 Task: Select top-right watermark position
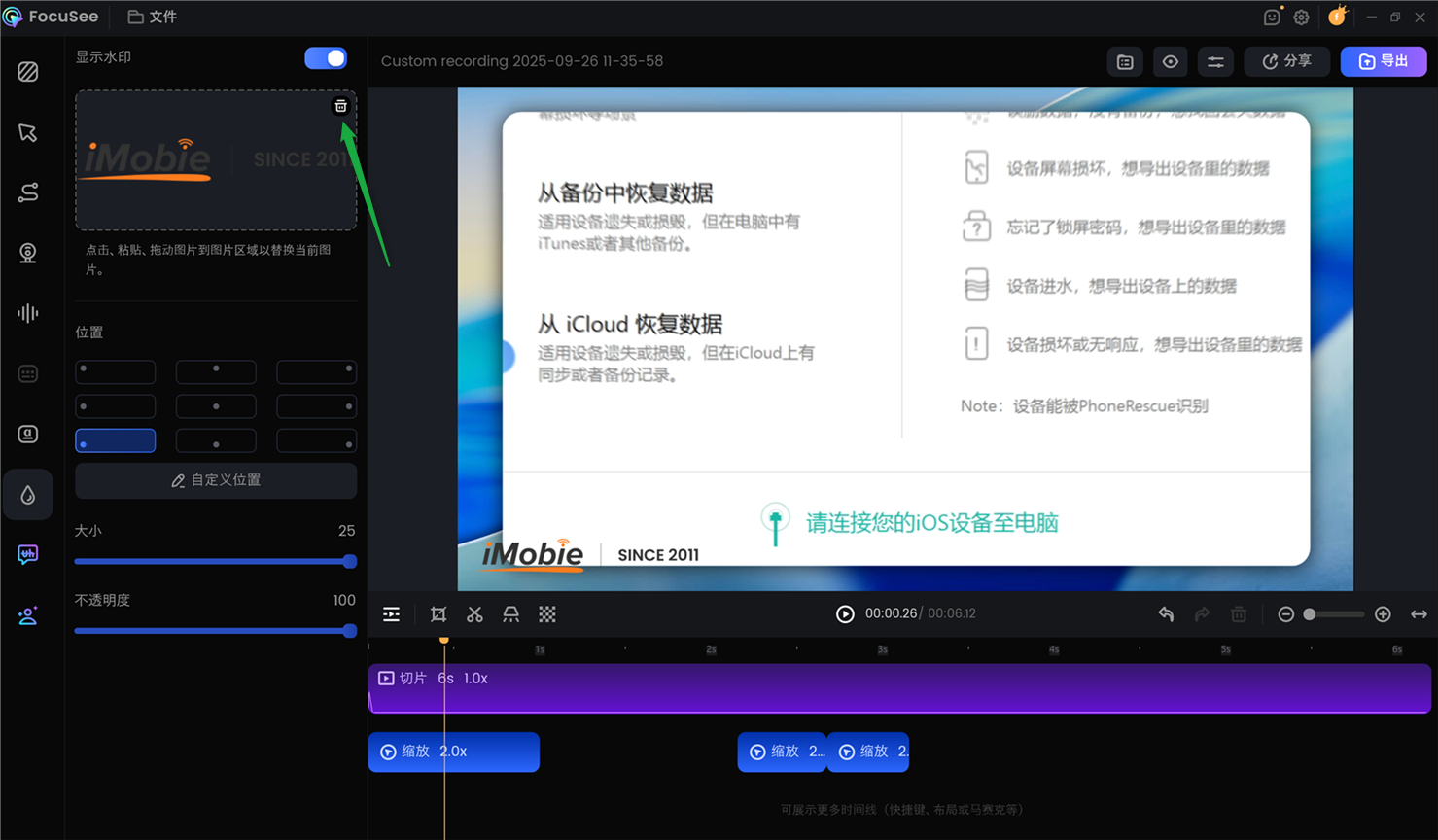[316, 371]
